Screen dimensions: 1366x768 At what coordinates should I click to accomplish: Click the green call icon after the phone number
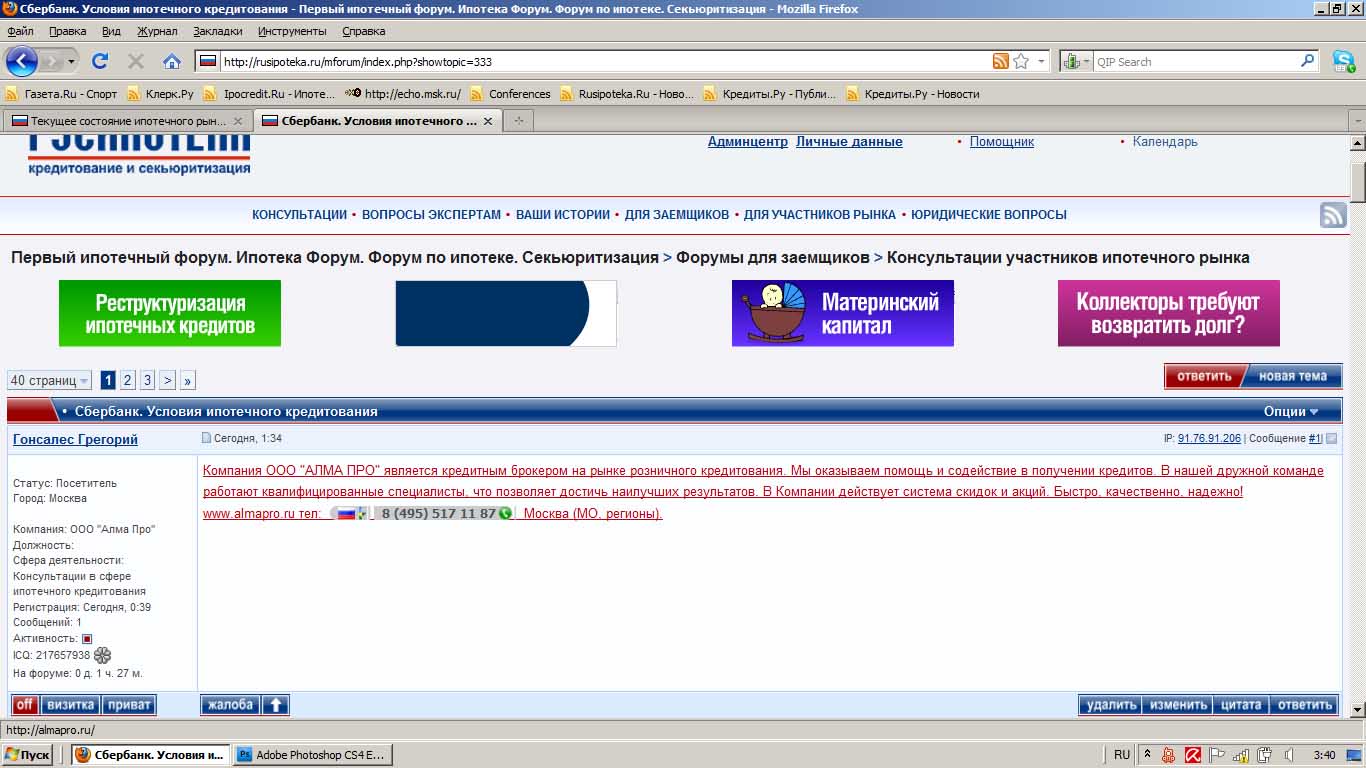[505, 513]
